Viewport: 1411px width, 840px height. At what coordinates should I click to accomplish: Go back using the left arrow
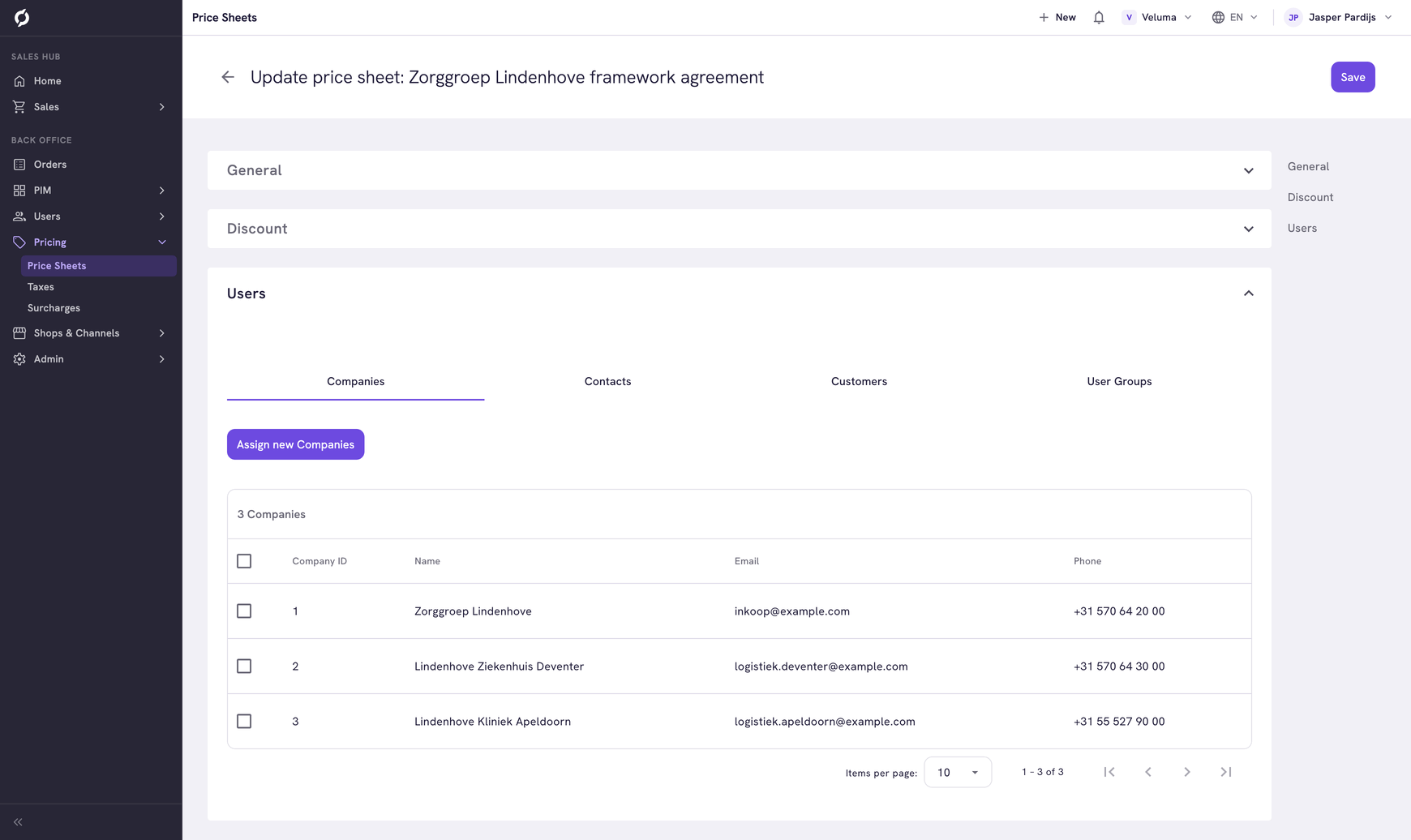click(228, 77)
